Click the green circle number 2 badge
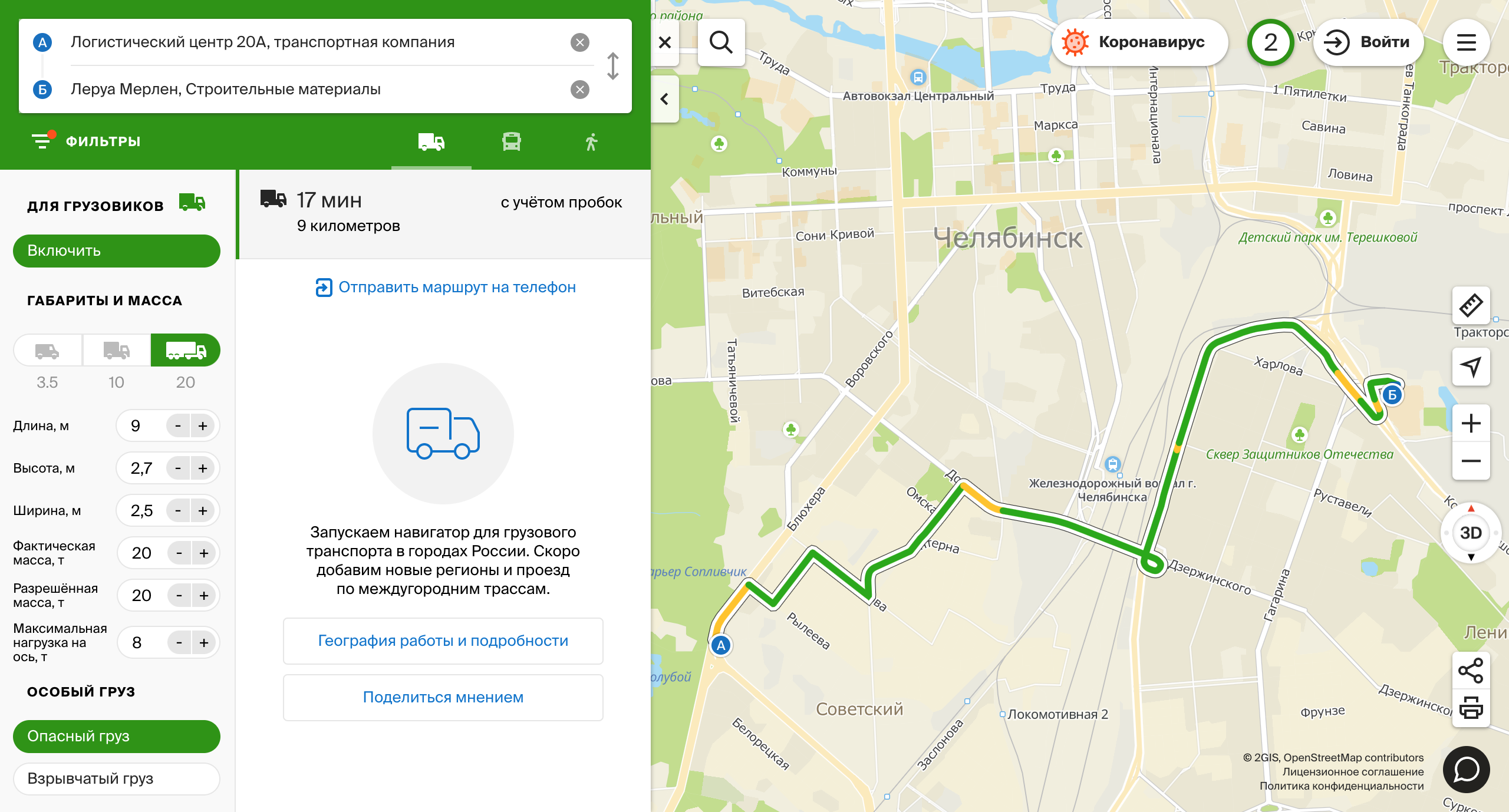 click(1270, 42)
